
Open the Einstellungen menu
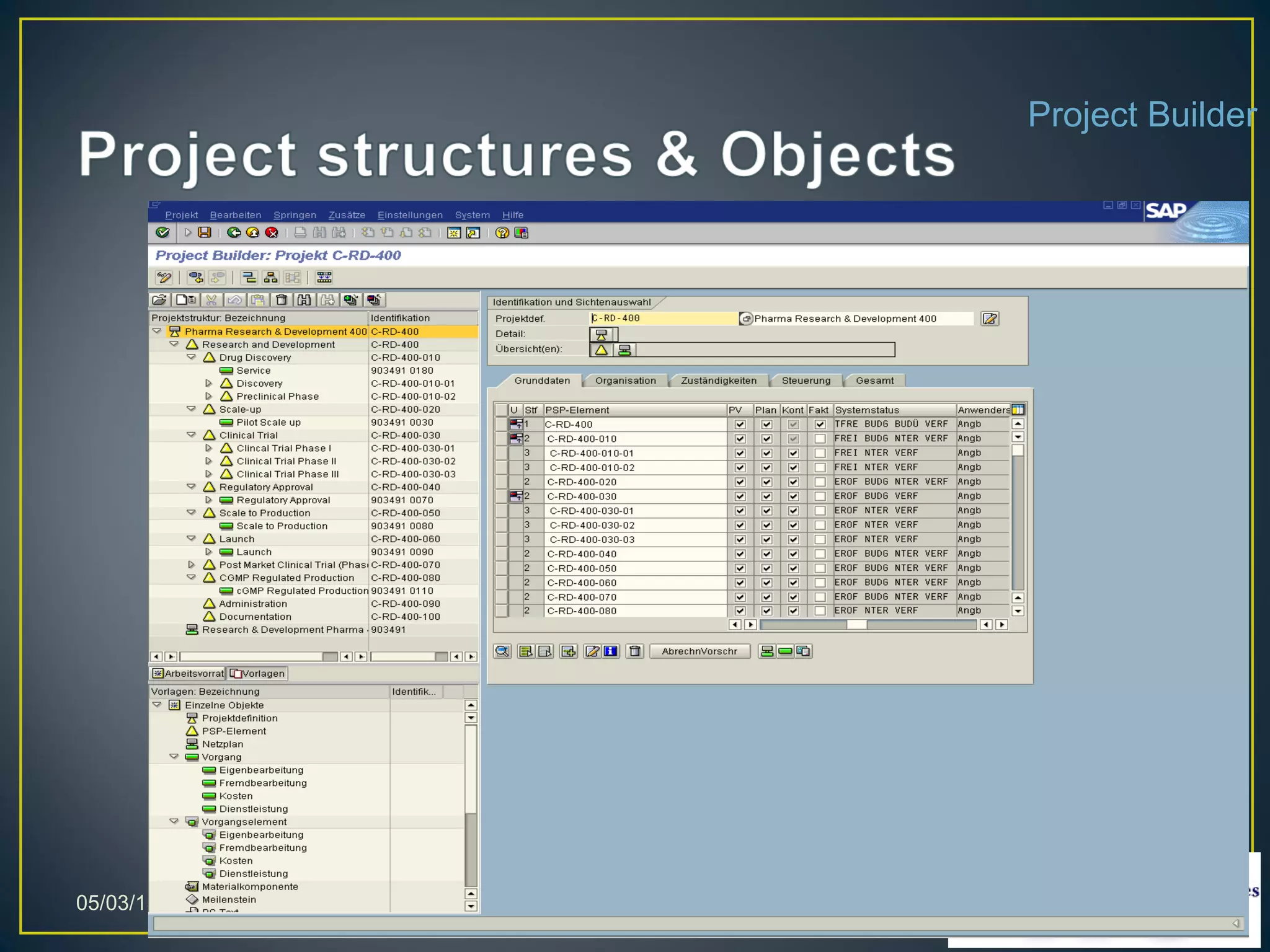[x=410, y=215]
